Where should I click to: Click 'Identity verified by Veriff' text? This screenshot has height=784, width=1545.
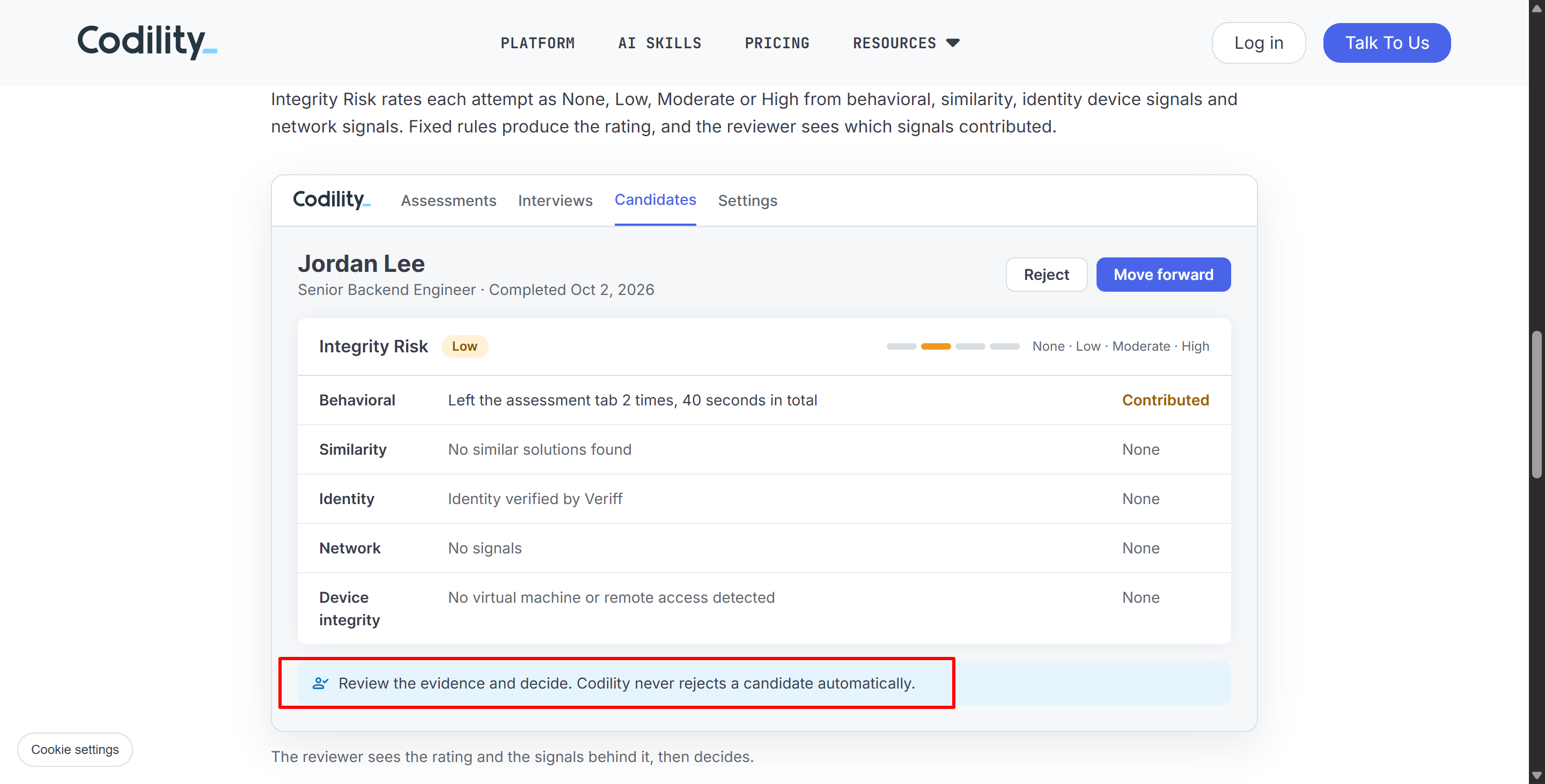(535, 499)
